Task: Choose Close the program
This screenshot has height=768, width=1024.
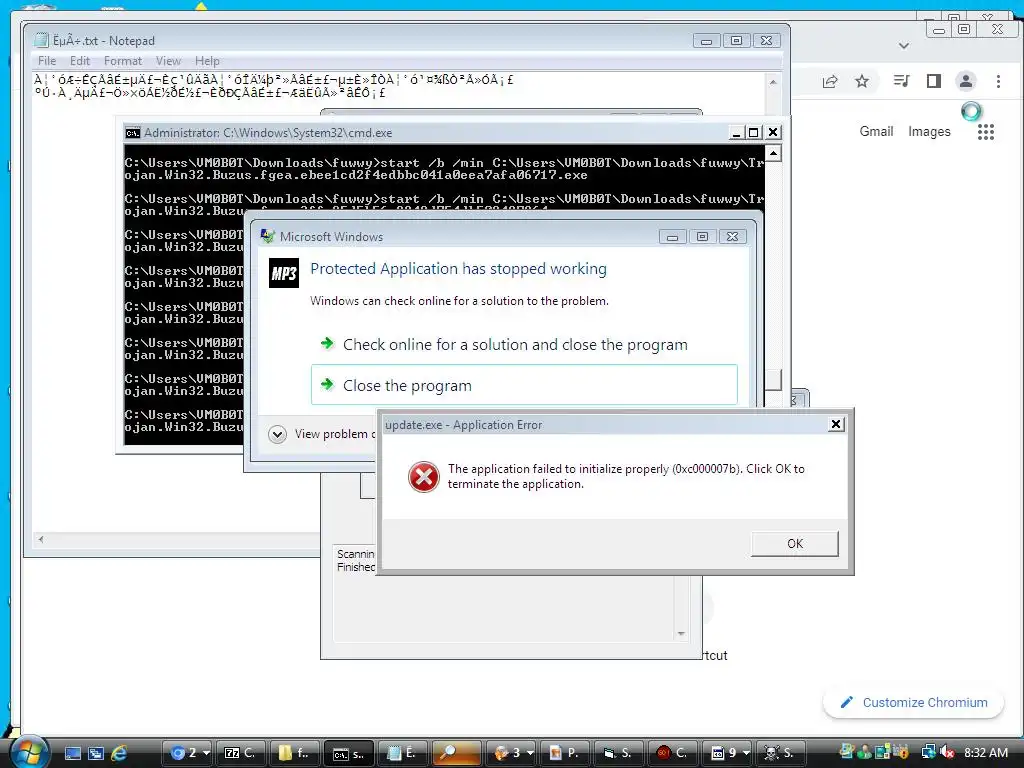Action: click(524, 385)
